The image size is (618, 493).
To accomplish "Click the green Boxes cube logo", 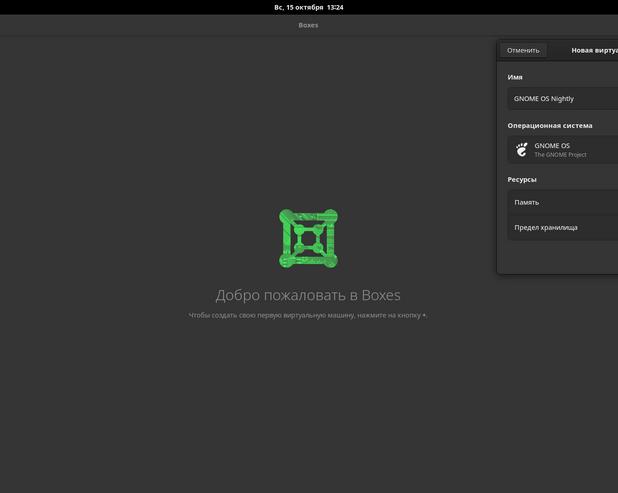I will coord(308,238).
